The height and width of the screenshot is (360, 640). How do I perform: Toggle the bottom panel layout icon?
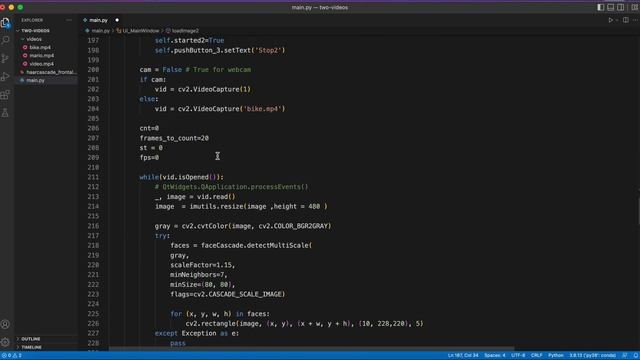click(x=611, y=7)
